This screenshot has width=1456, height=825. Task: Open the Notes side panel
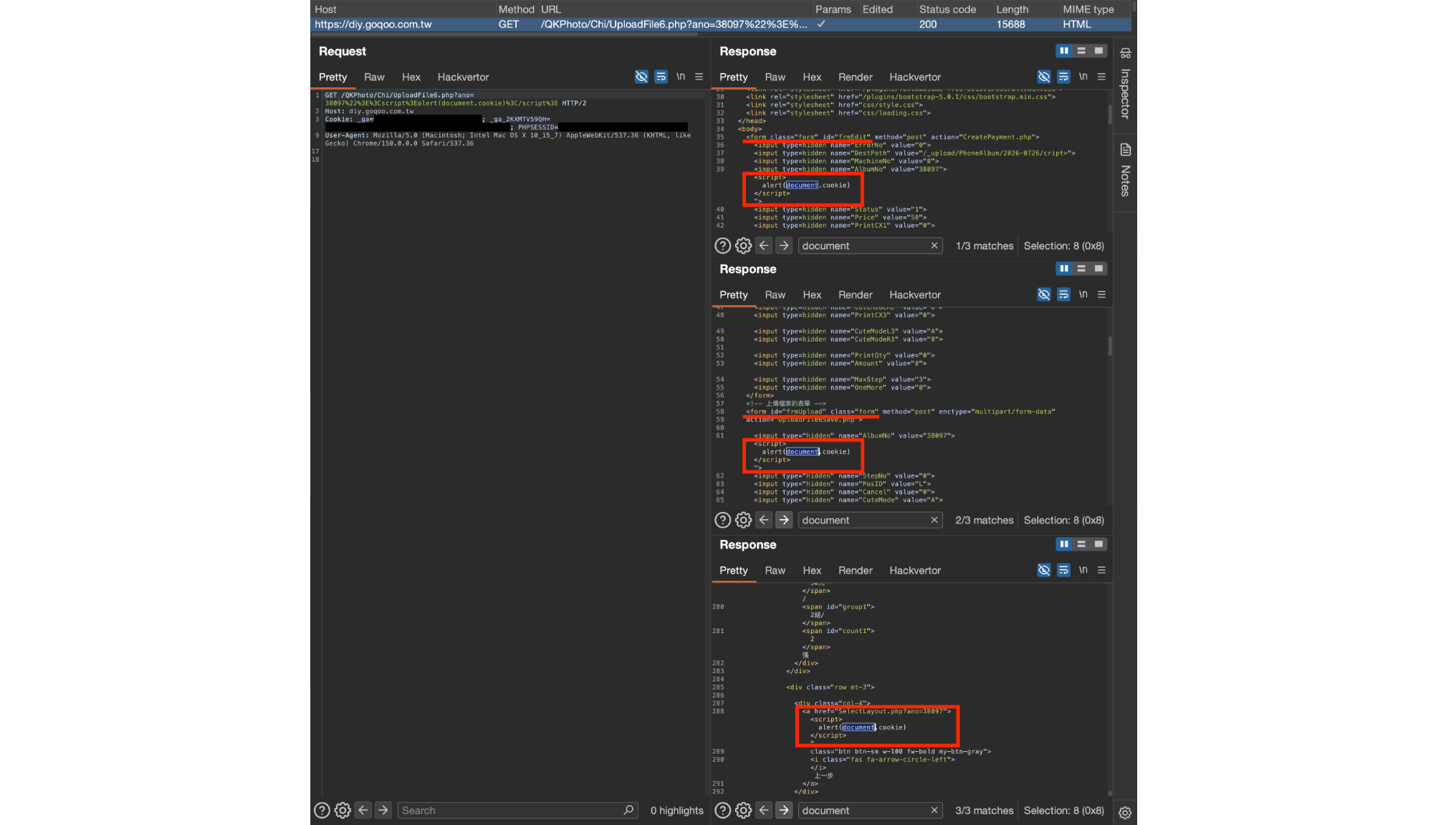(x=1125, y=170)
